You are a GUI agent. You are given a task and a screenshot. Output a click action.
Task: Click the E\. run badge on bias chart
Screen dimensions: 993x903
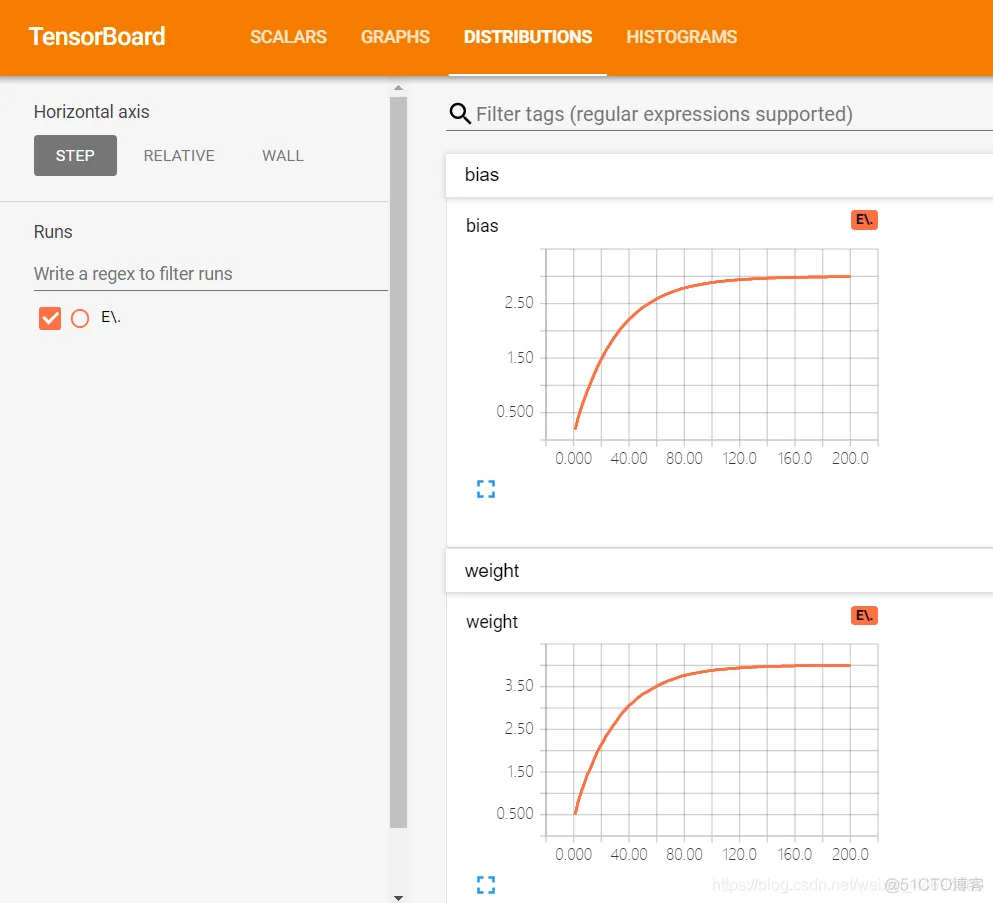coord(864,220)
